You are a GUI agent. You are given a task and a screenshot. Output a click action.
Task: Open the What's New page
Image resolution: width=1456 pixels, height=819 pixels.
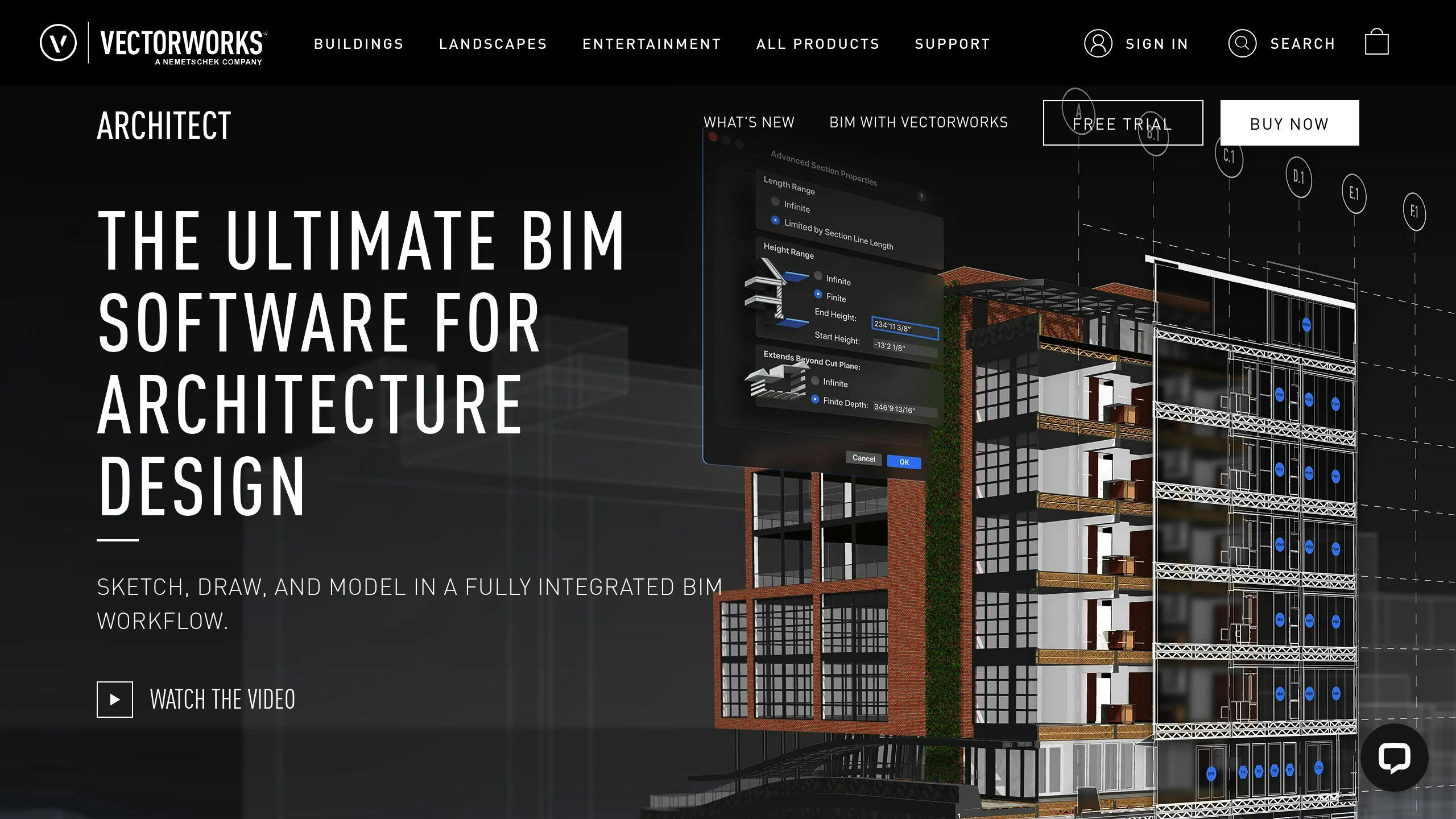(749, 122)
